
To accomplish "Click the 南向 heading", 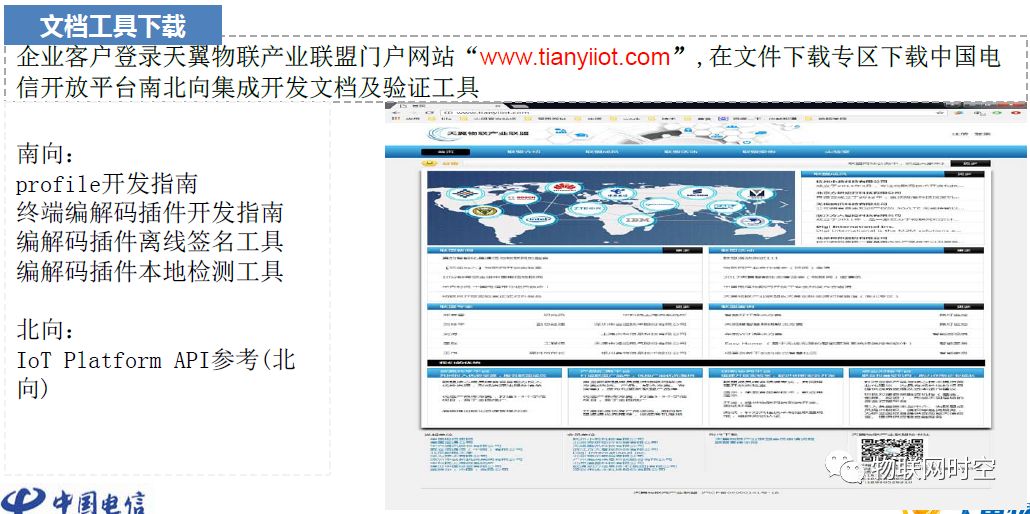I will [45, 154].
